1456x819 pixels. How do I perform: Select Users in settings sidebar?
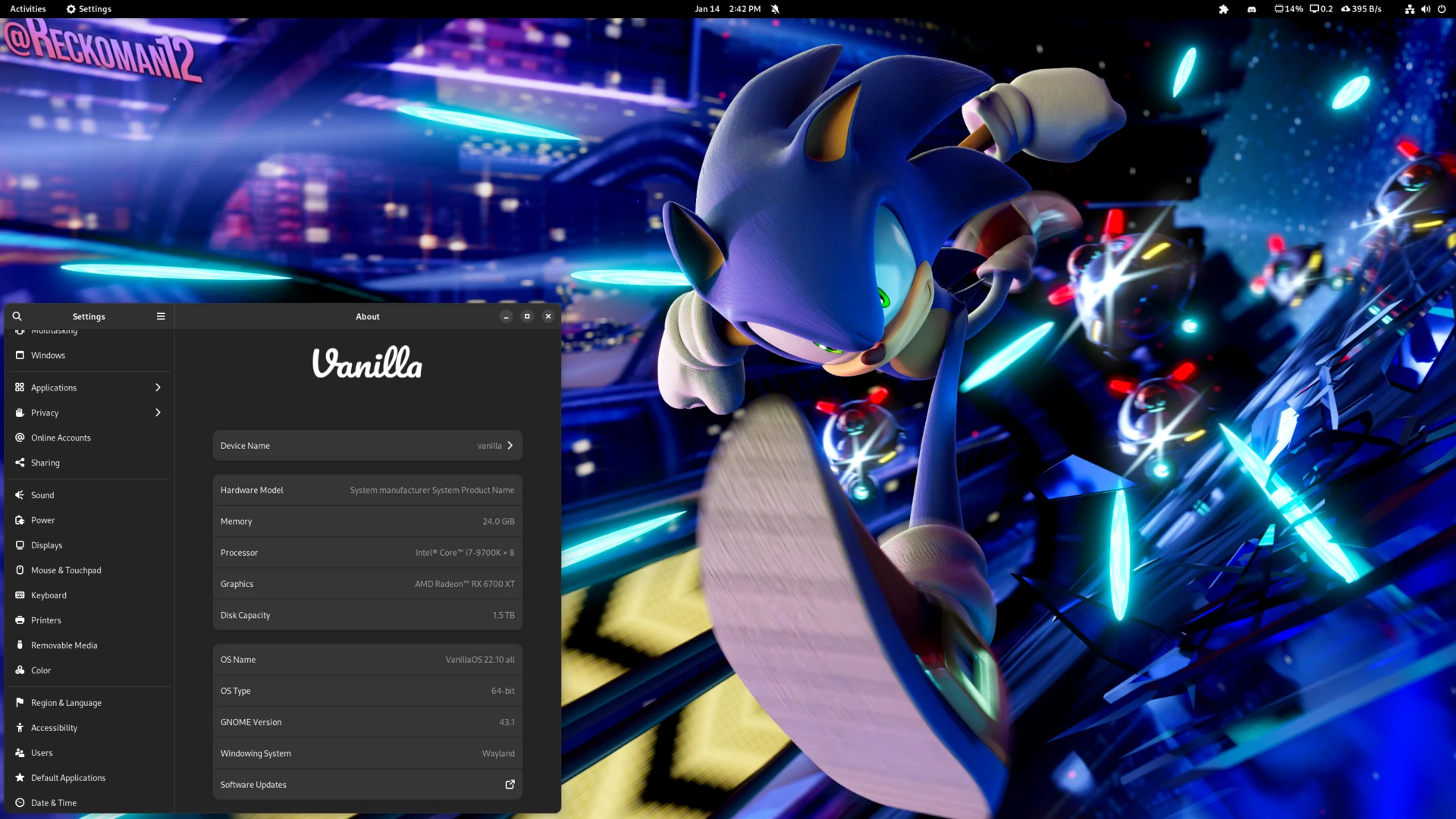click(89, 753)
